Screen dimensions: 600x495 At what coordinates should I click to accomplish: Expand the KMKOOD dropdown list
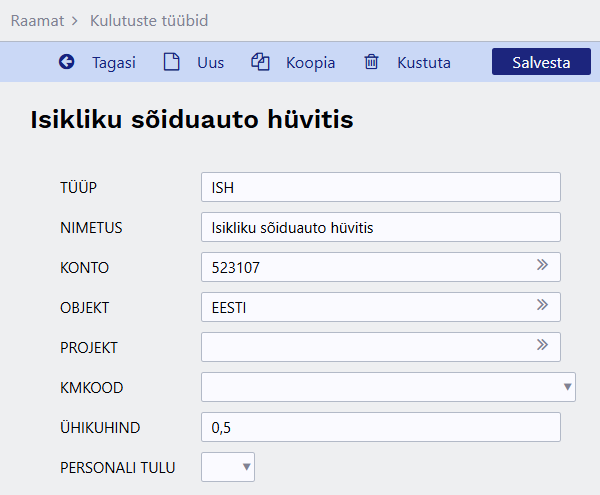click(568, 387)
